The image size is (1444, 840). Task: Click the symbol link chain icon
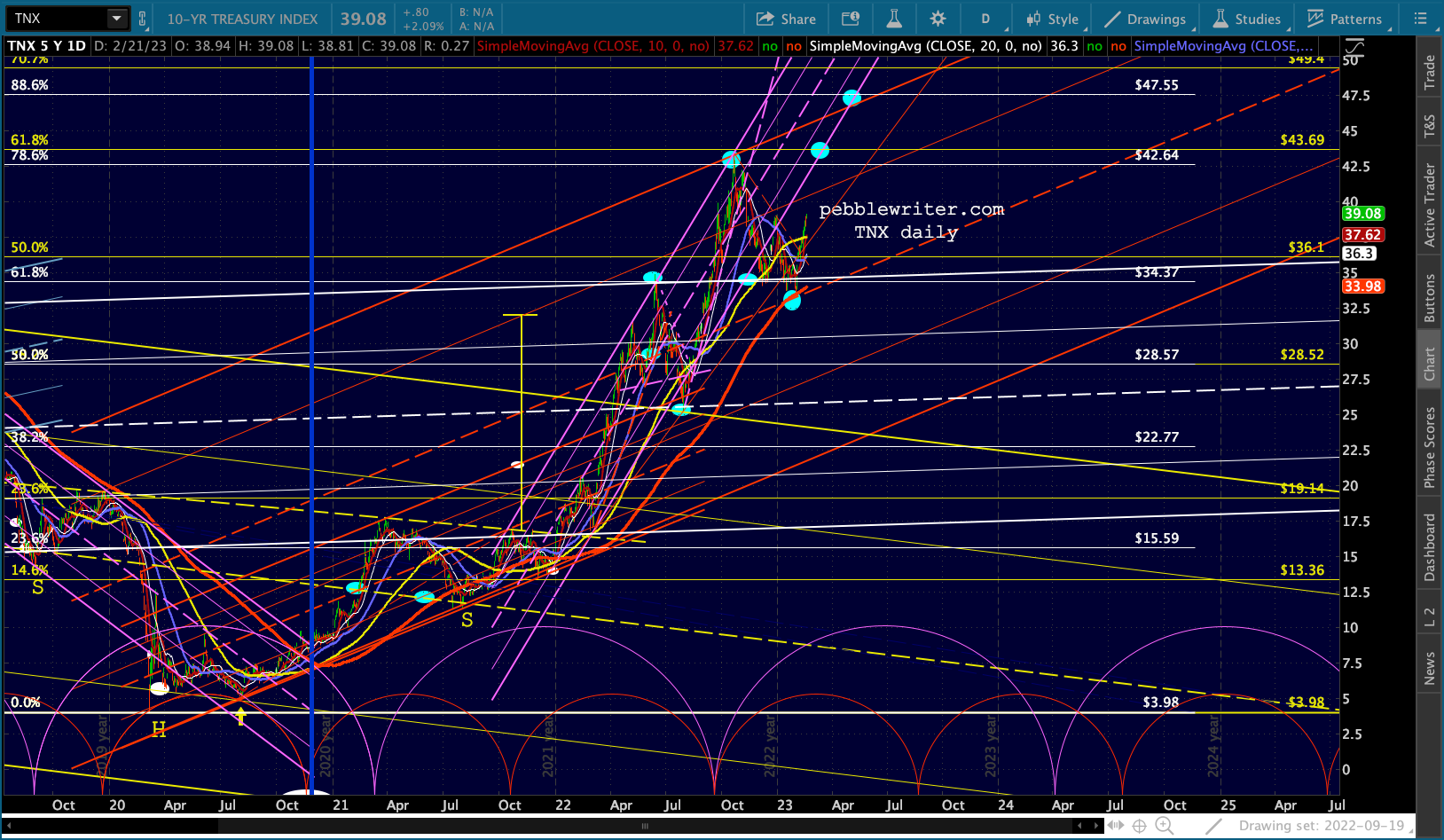(142, 19)
